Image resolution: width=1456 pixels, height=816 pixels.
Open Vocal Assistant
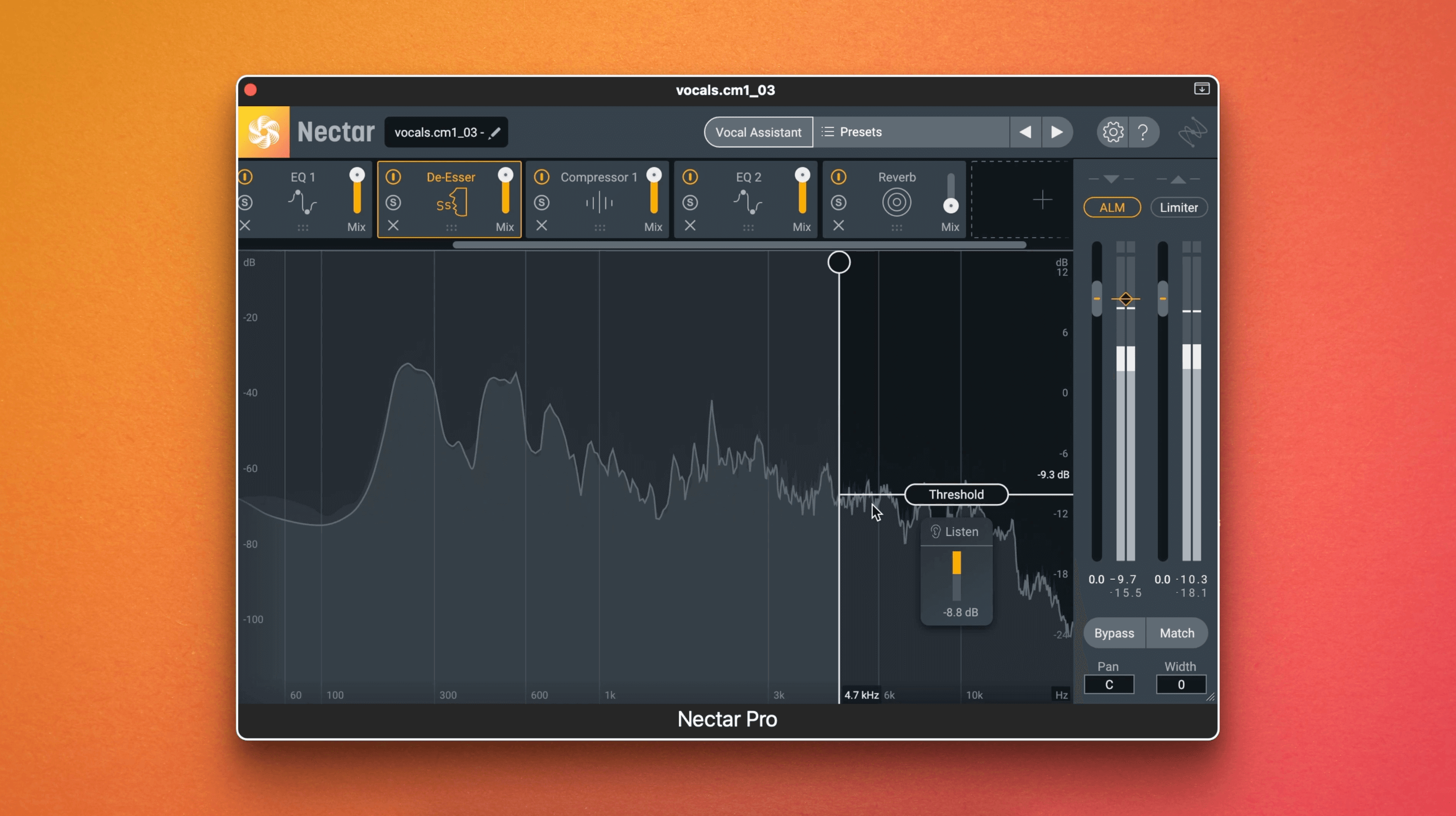point(759,132)
